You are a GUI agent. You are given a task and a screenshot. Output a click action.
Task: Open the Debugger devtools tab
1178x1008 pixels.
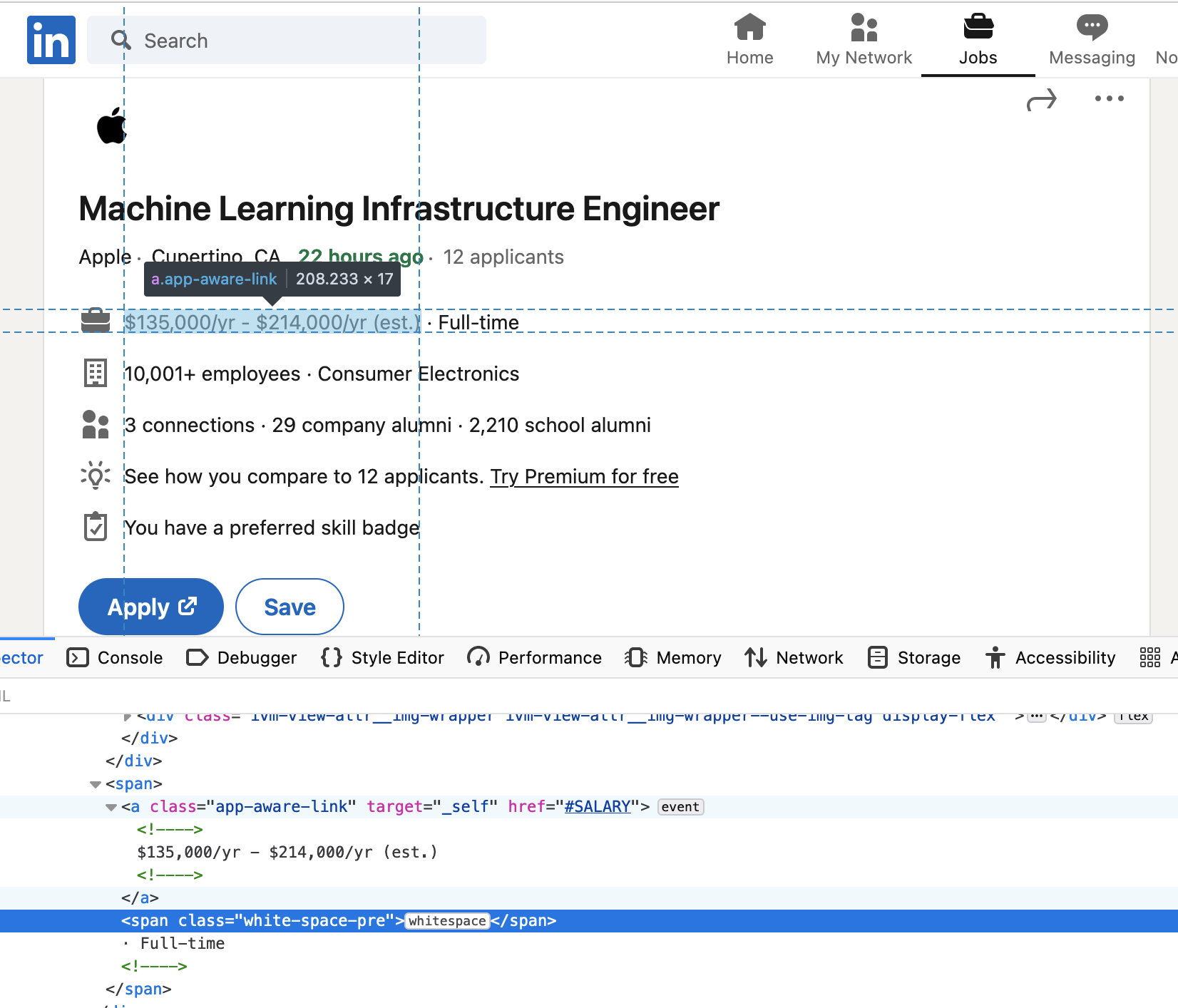point(242,657)
